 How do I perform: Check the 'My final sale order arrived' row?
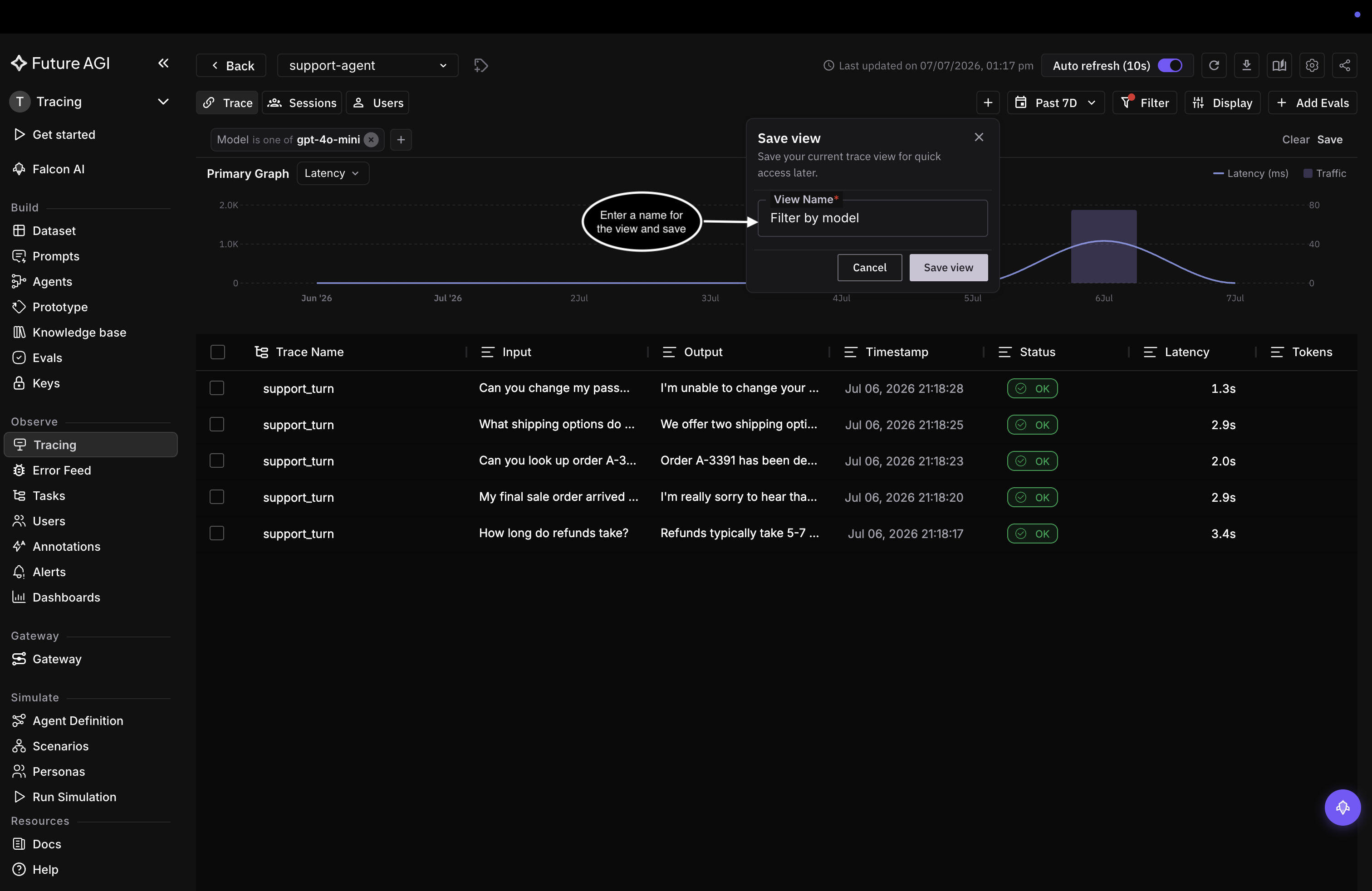[217, 497]
